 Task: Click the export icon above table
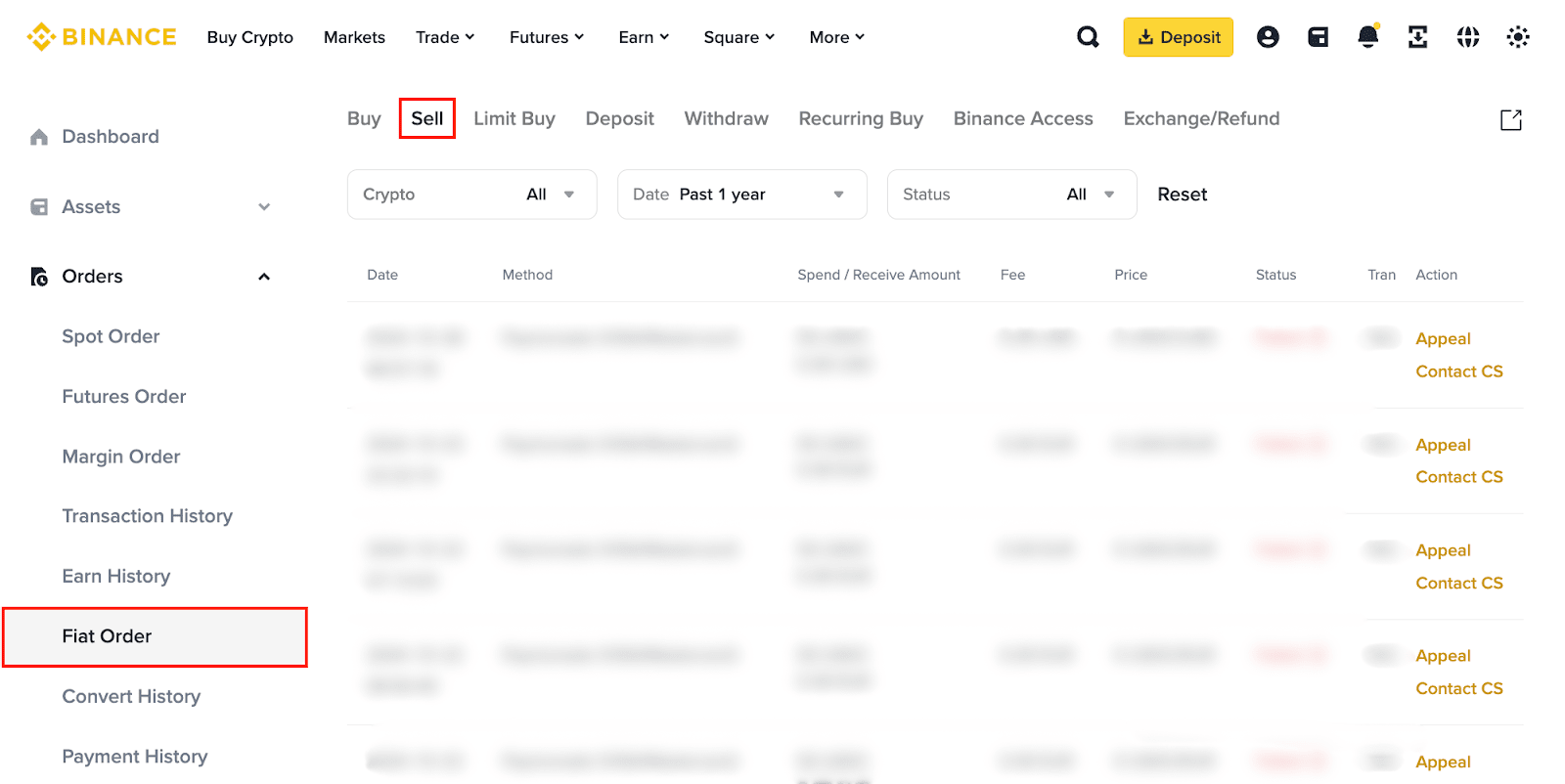click(x=1510, y=120)
